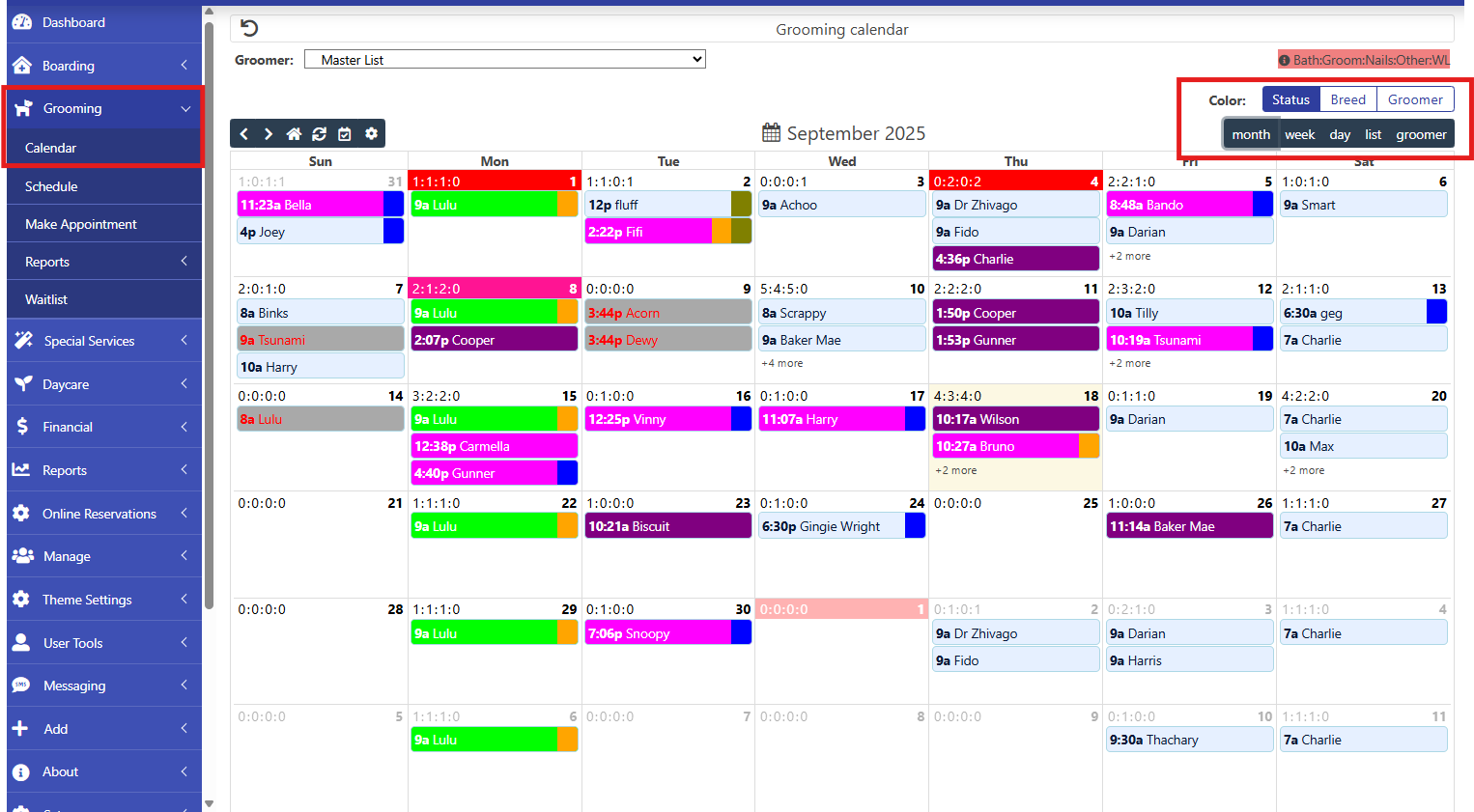Viewport: 1474px width, 812px height.
Task: Refresh the calendar using the sync icon
Action: click(x=319, y=134)
